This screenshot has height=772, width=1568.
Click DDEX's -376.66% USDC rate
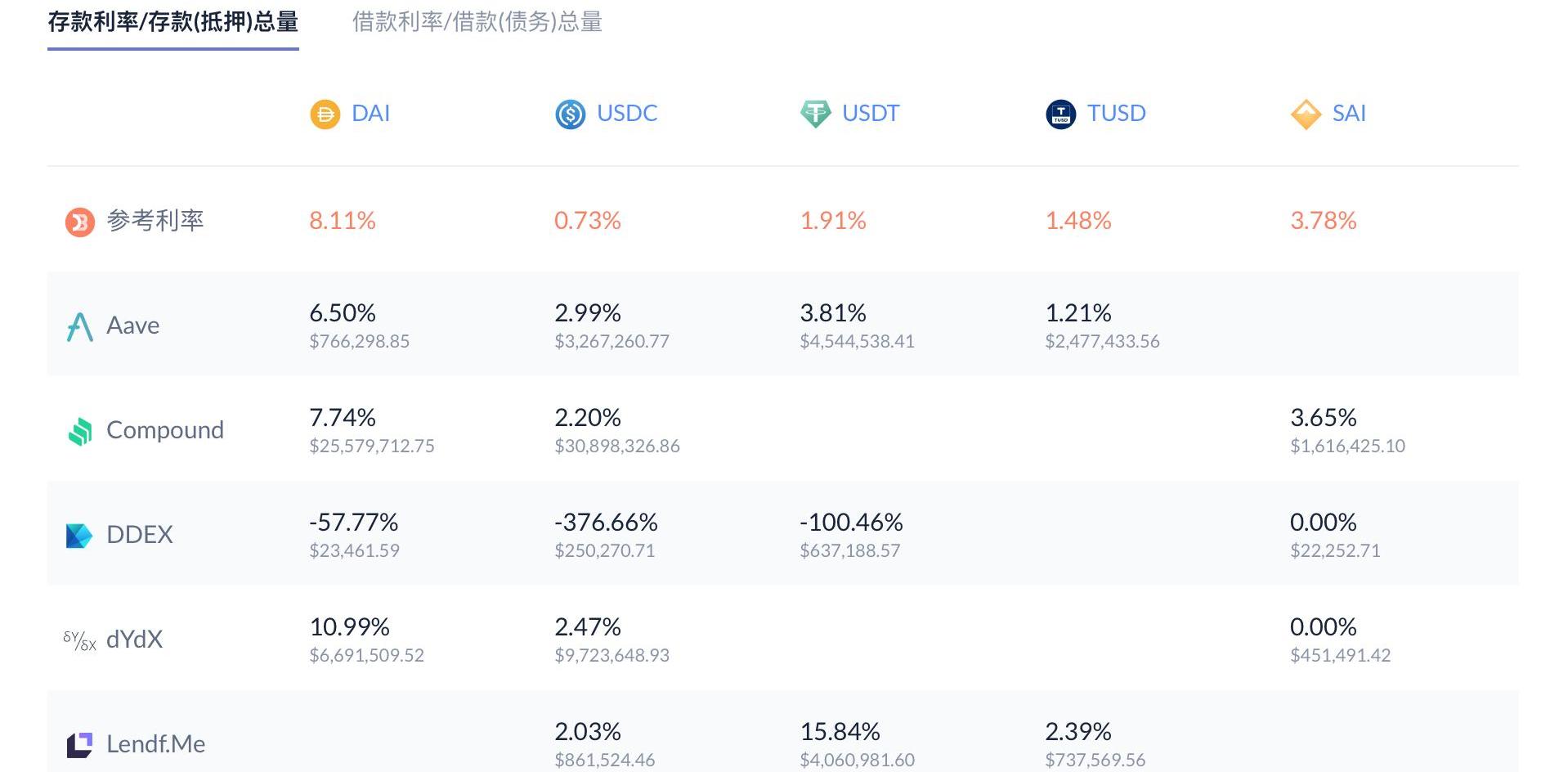(605, 522)
